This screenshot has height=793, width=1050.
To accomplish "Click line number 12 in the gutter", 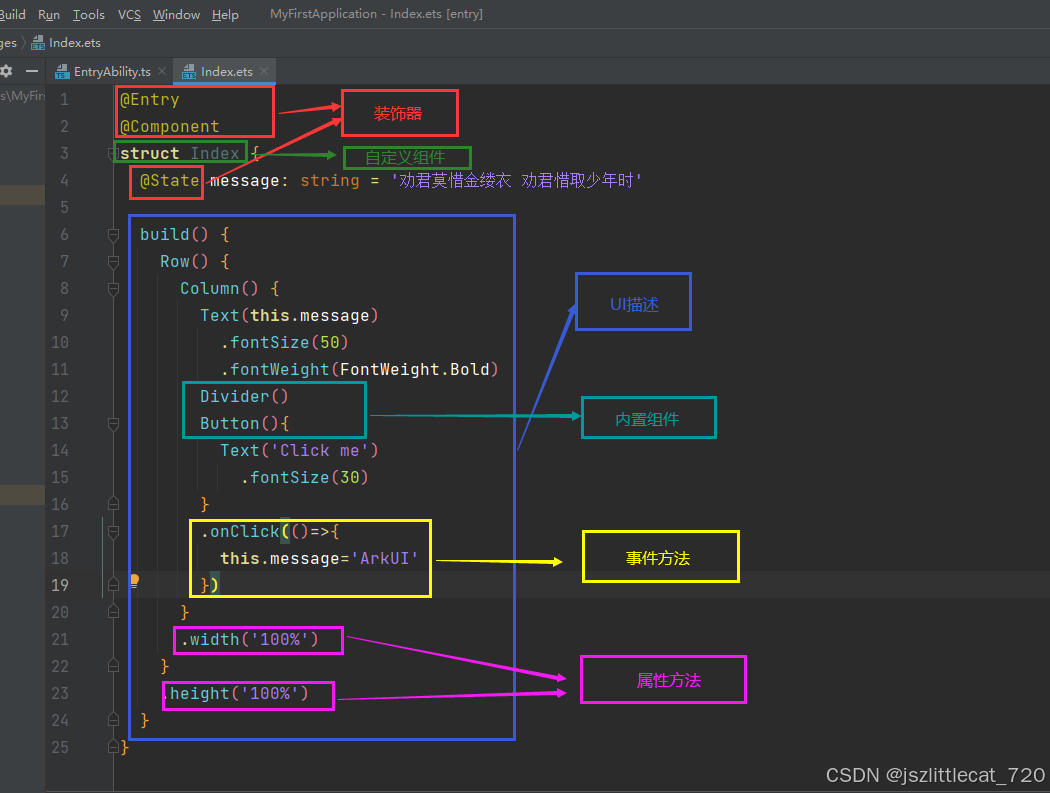I will click(60, 396).
